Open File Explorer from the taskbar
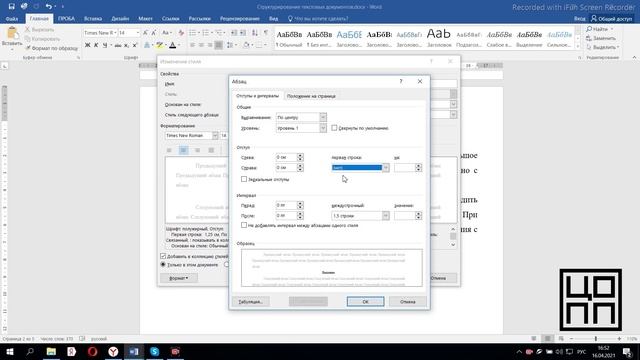Screen dimensions: 640x360 click(x=51, y=351)
